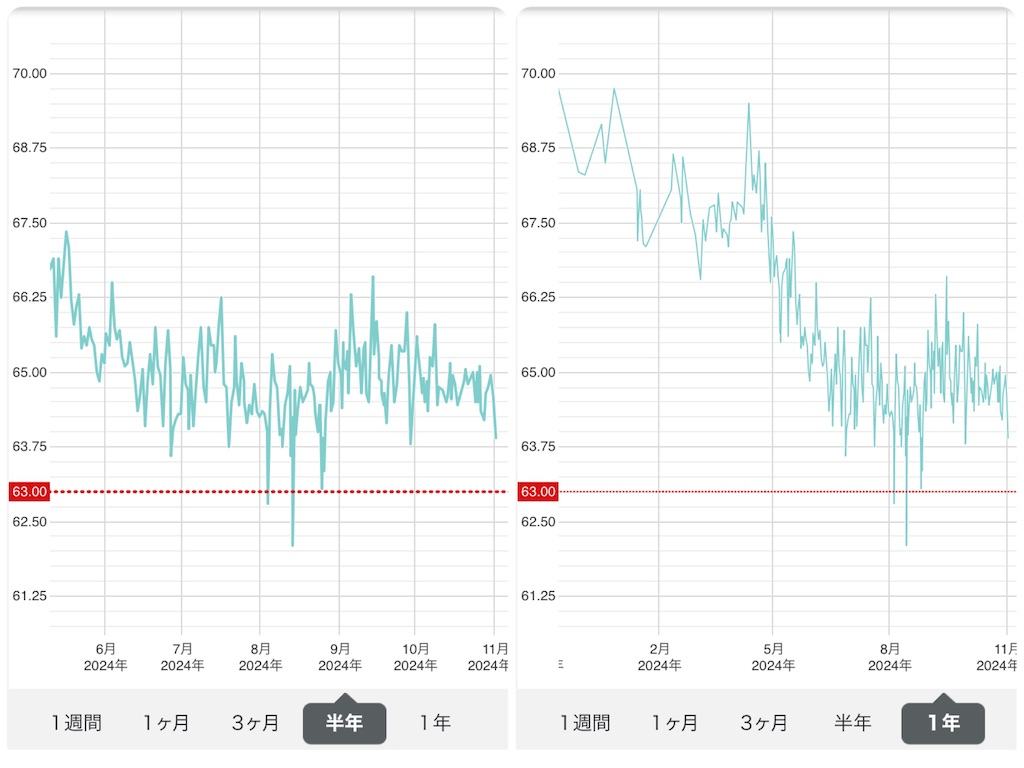Select the 1ヶ月 tab in left chart

coord(166,723)
